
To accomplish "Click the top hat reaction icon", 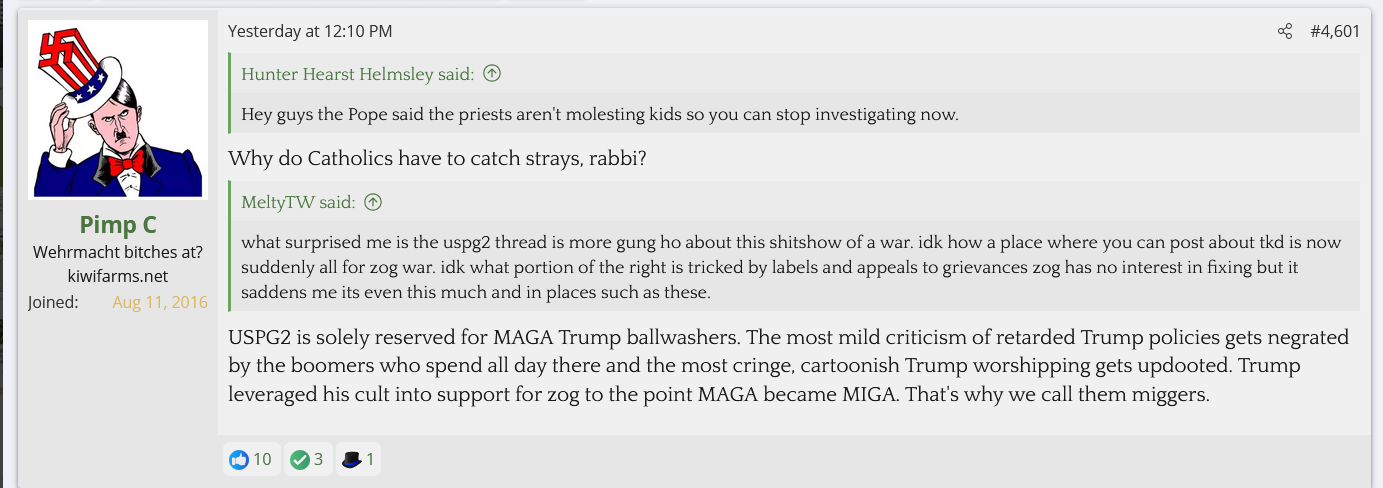I will (x=351, y=460).
